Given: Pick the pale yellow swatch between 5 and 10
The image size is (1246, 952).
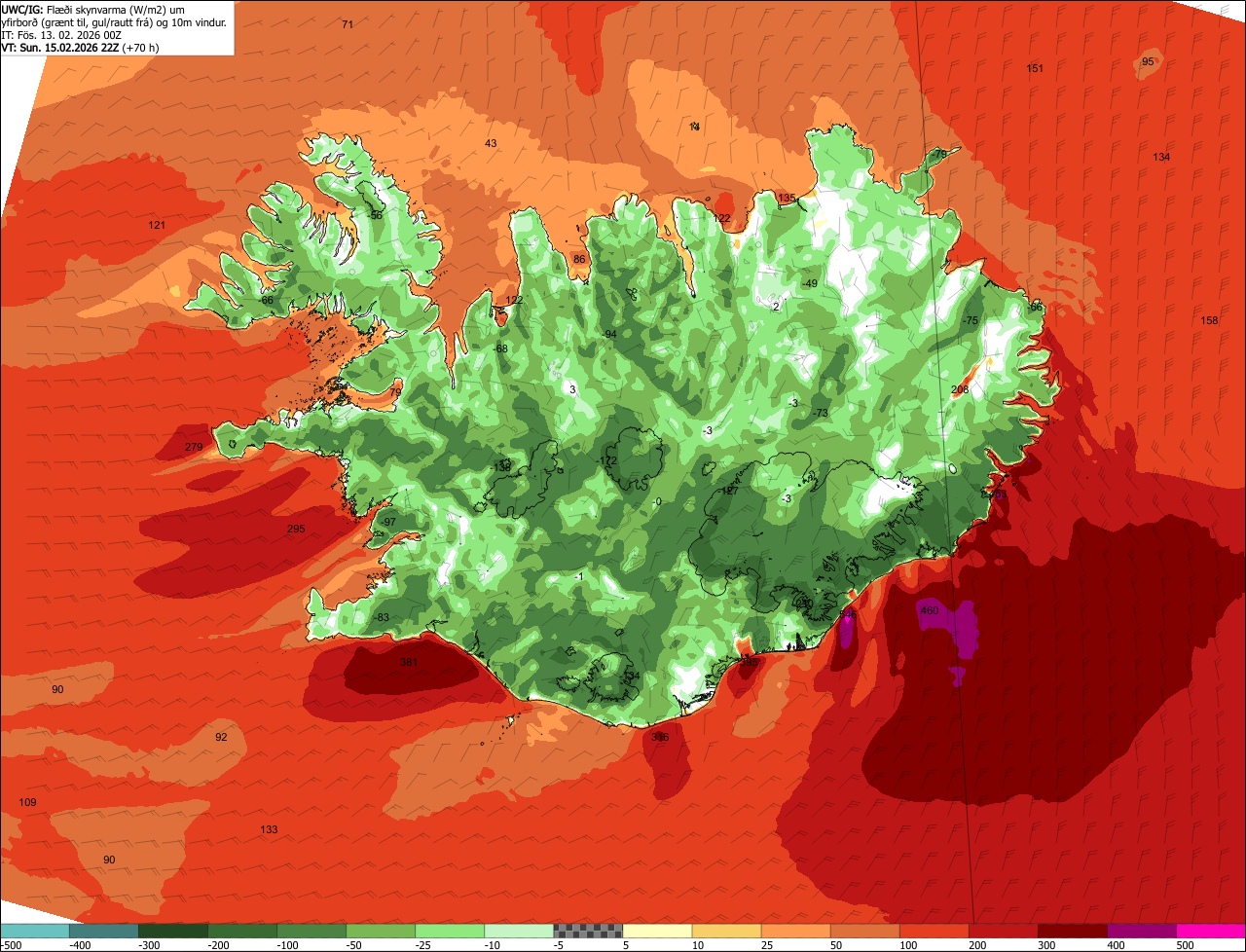Looking at the screenshot, I should click(x=657, y=931).
